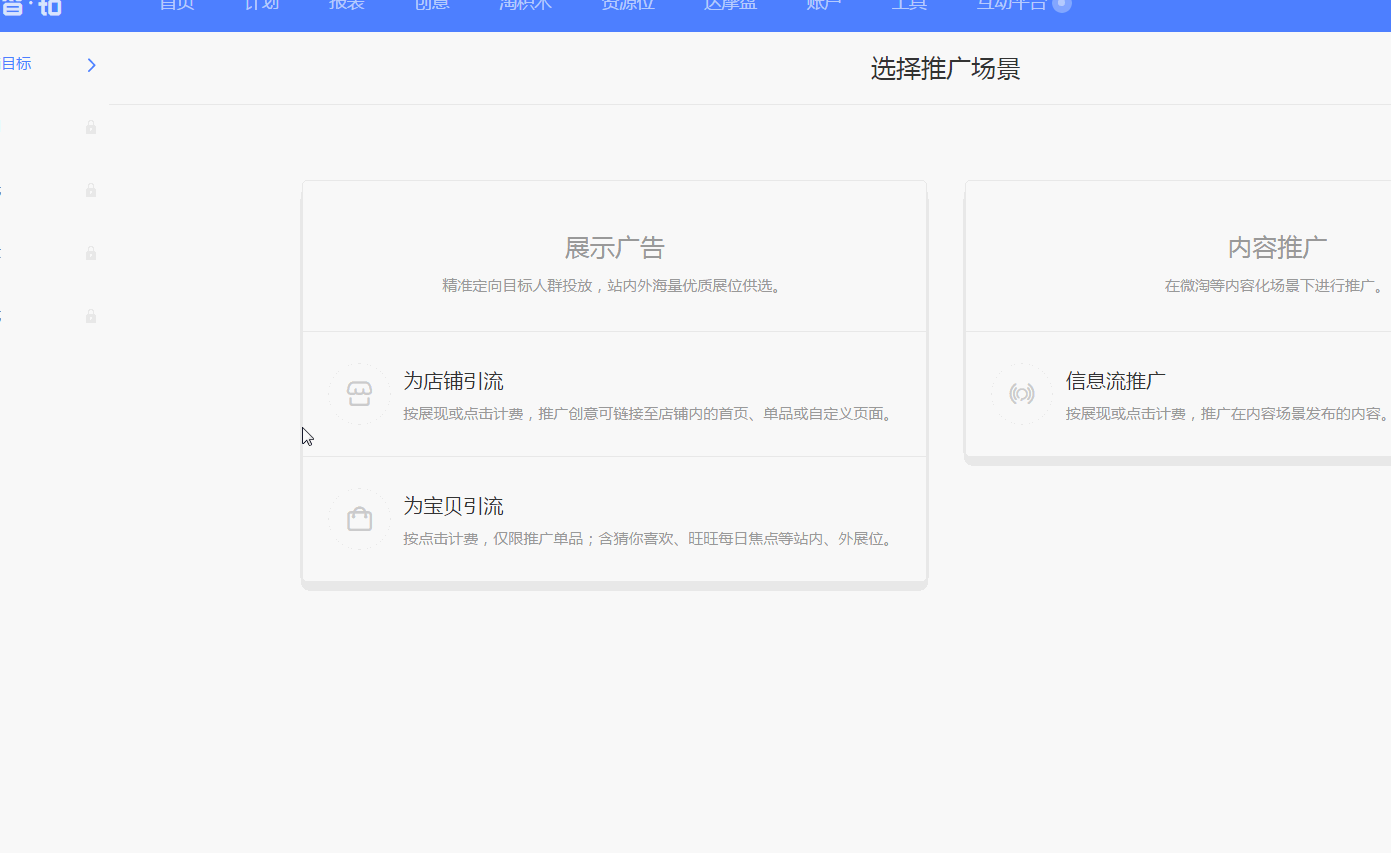The image size is (1391, 853).
Task: Choose the 为宝贝引流 option title
Action: 453,506
